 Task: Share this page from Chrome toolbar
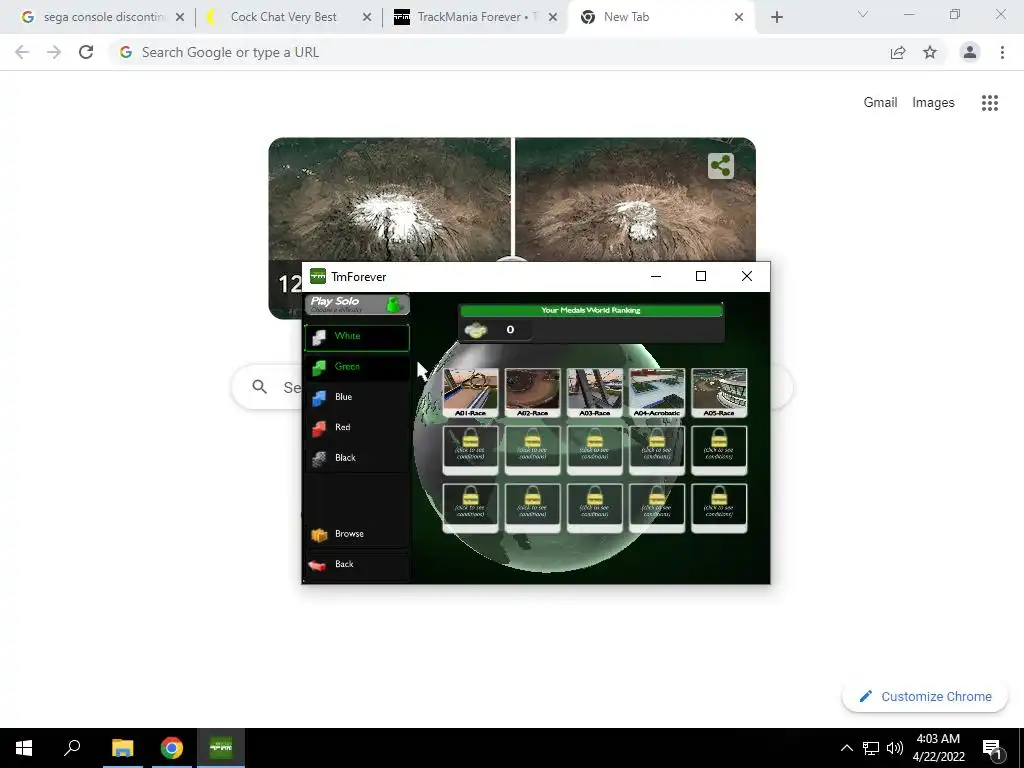898,52
